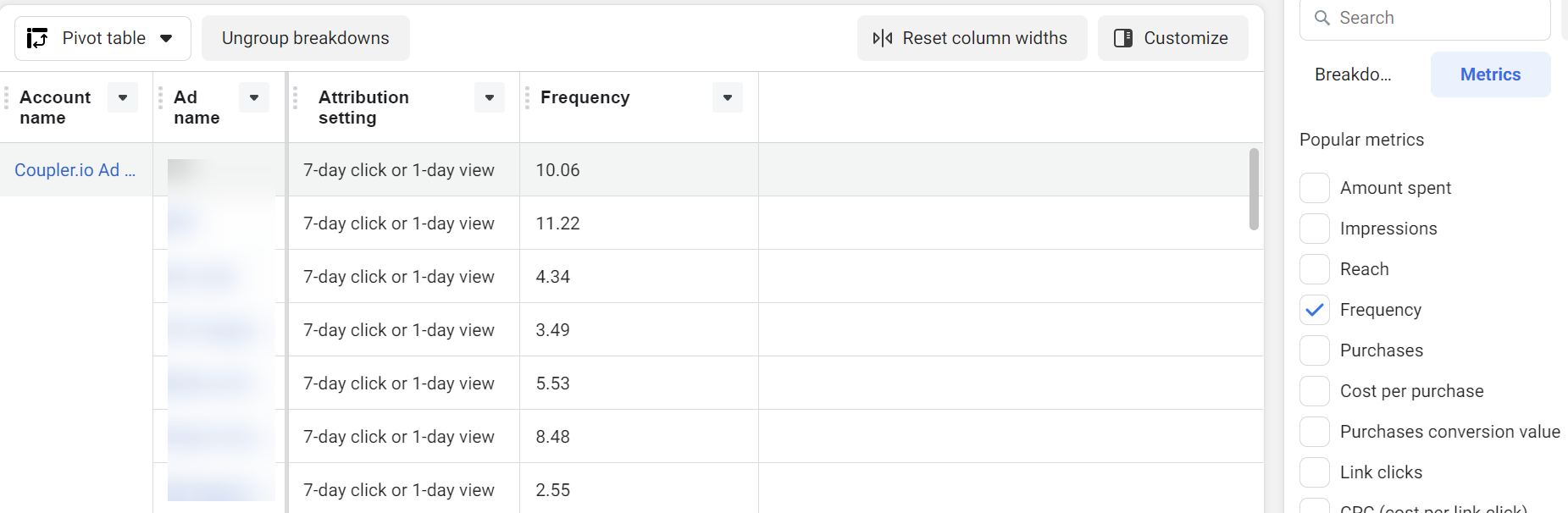Click the Customize panel icon
Viewport: 1568px width, 513px height.
coord(1123,38)
